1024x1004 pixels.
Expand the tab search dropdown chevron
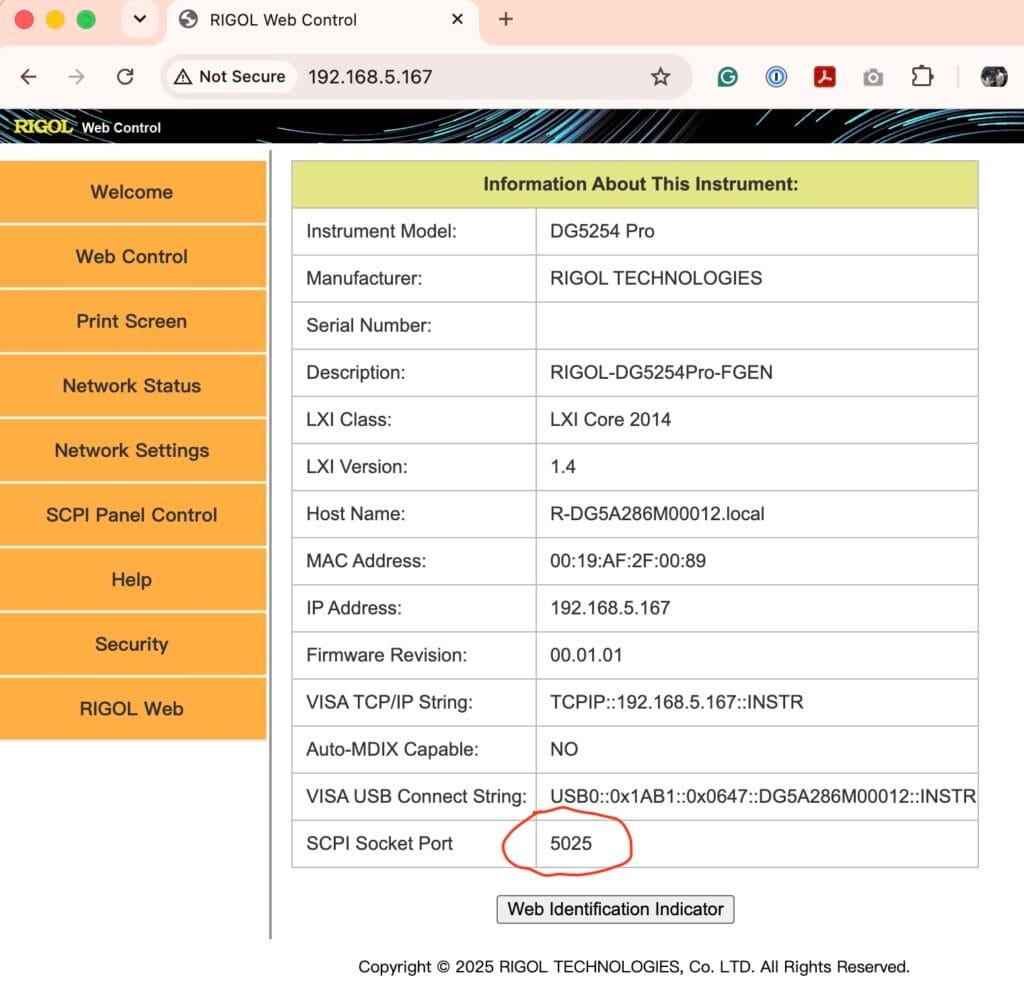click(x=140, y=20)
